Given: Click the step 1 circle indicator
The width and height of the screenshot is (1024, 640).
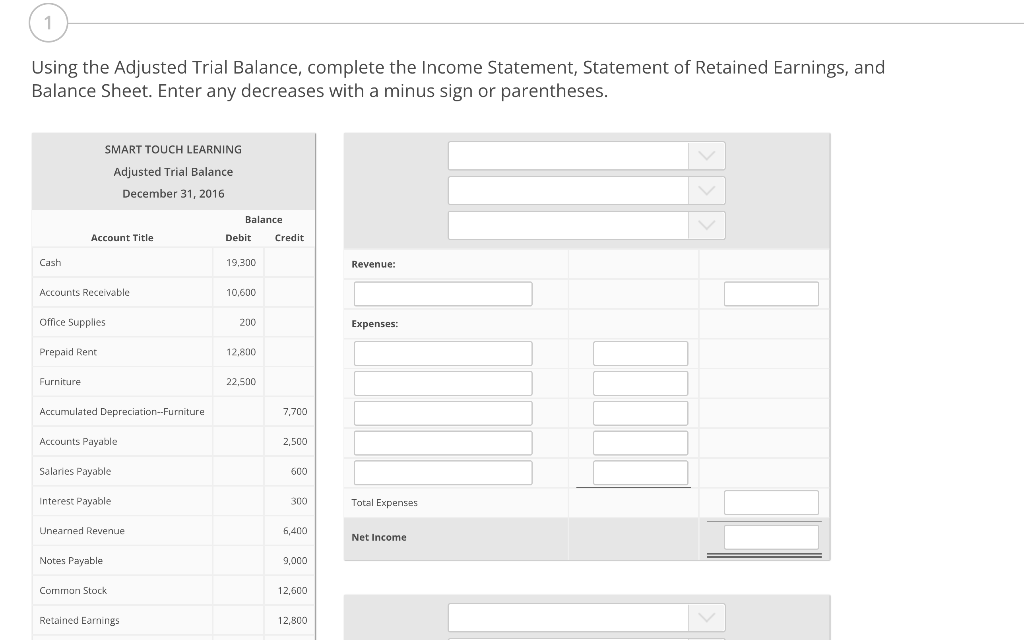Looking at the screenshot, I should coord(48,22).
